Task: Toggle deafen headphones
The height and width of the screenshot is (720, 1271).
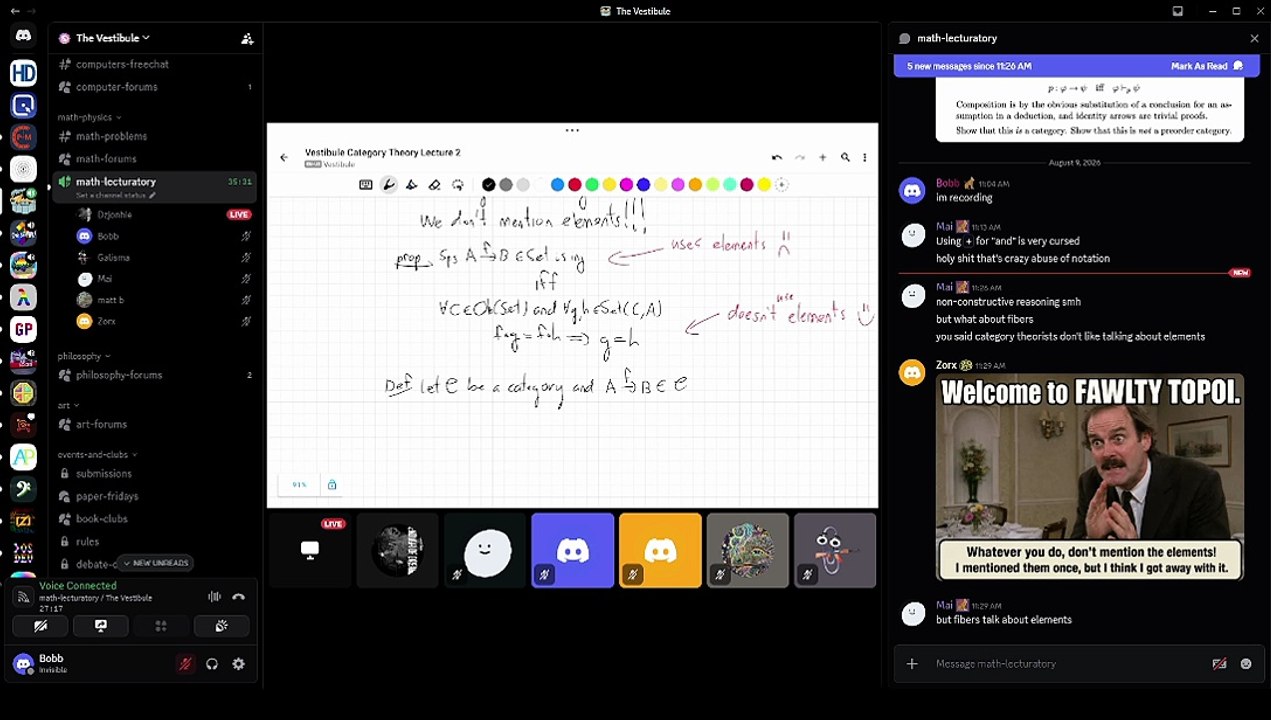Action: 212,664
